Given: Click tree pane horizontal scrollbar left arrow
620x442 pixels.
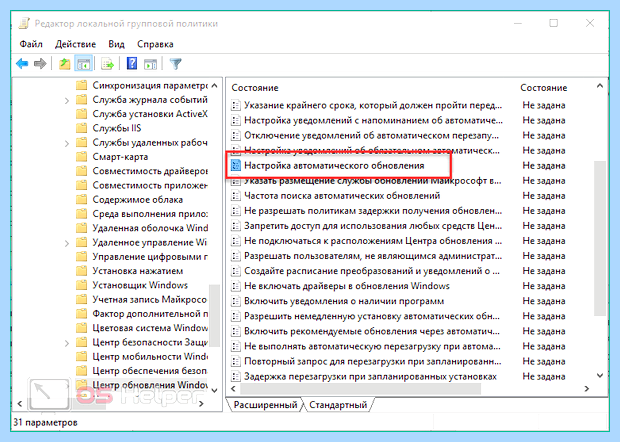Looking at the screenshot, I should pyautogui.click(x=20, y=404).
